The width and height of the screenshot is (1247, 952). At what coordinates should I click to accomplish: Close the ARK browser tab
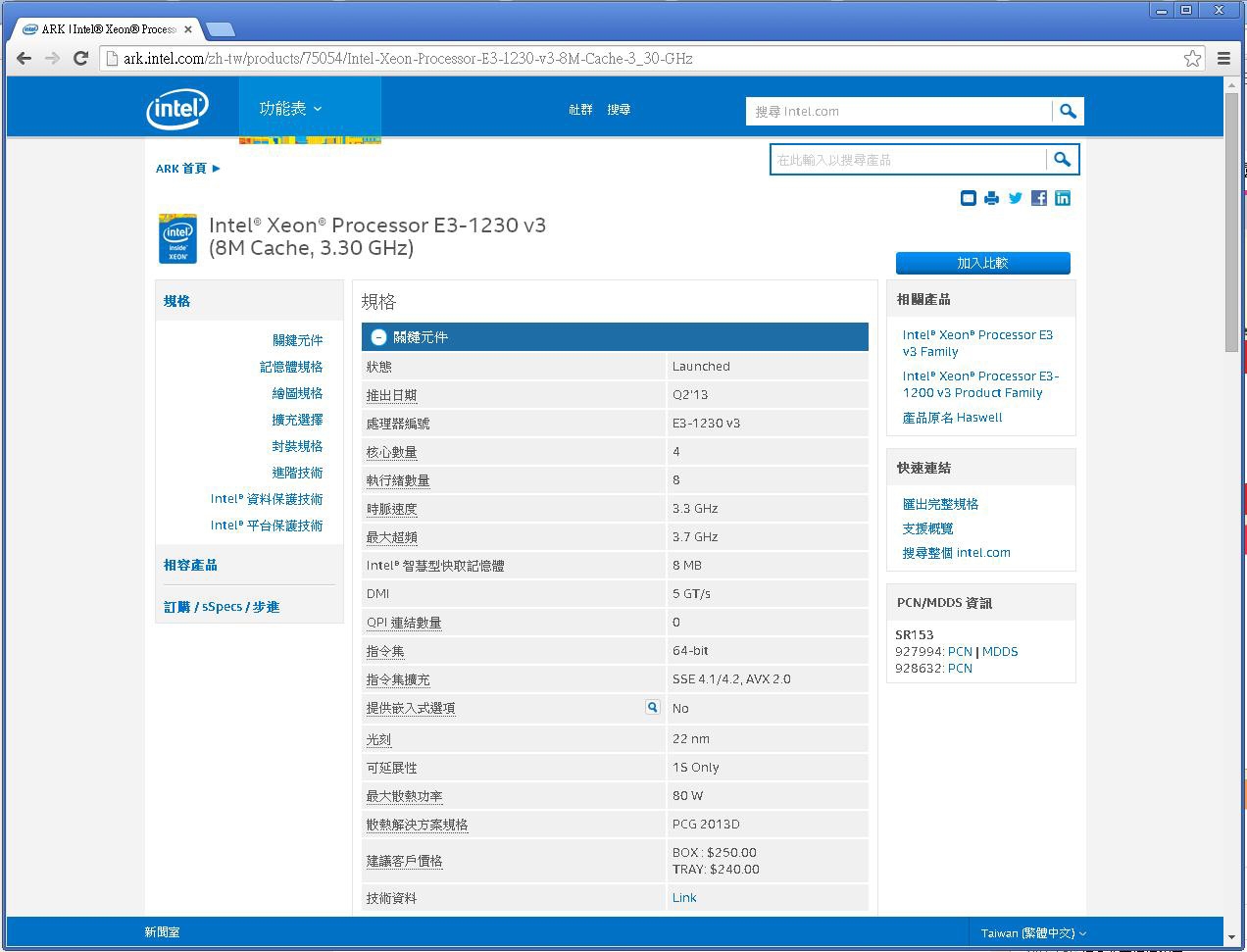pos(188,29)
